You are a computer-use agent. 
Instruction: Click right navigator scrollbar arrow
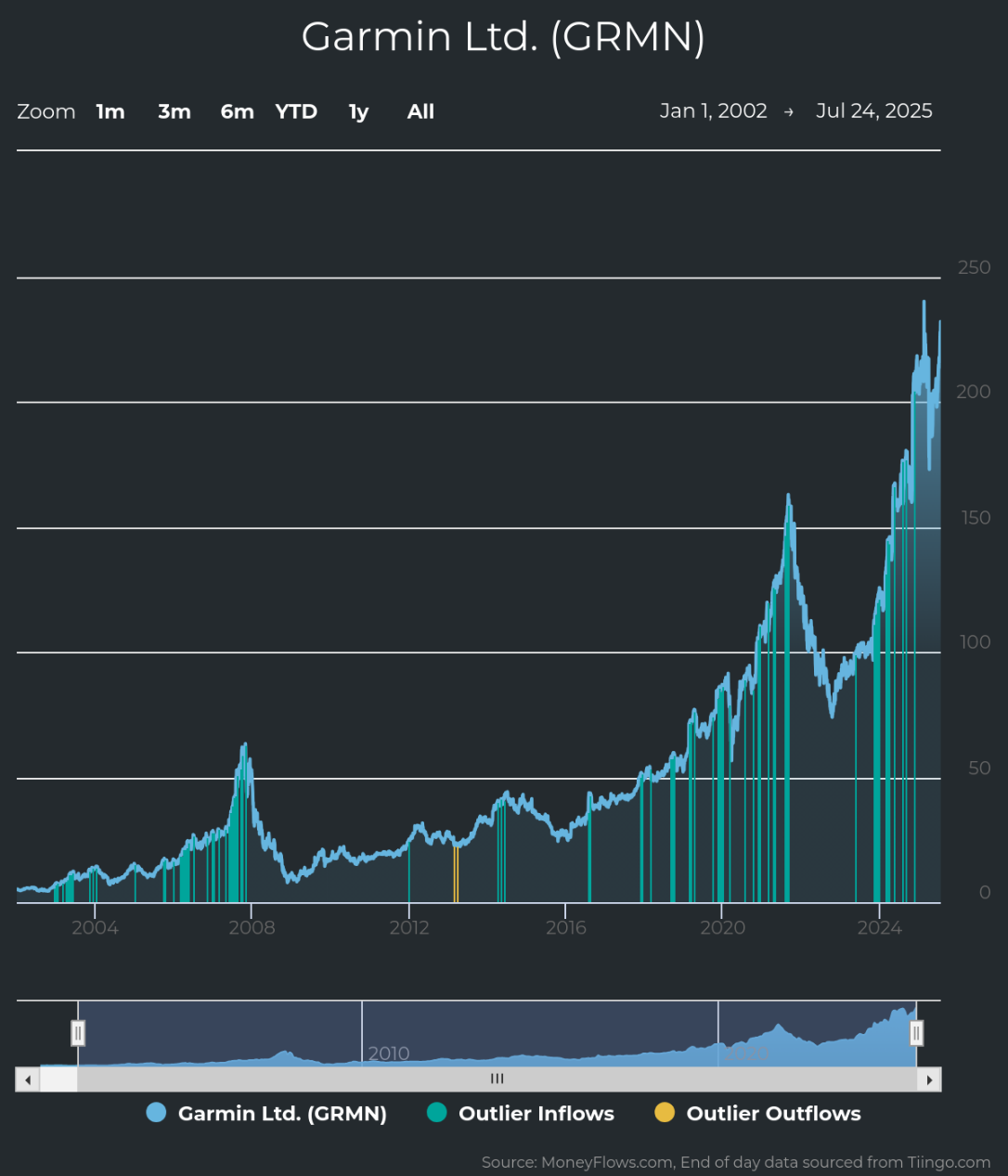click(929, 1079)
